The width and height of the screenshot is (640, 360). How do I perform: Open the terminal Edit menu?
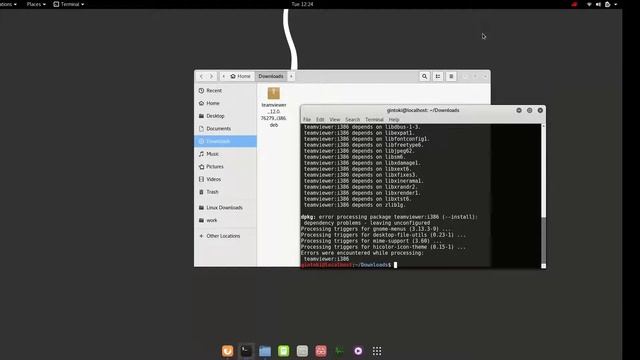tap(320, 120)
